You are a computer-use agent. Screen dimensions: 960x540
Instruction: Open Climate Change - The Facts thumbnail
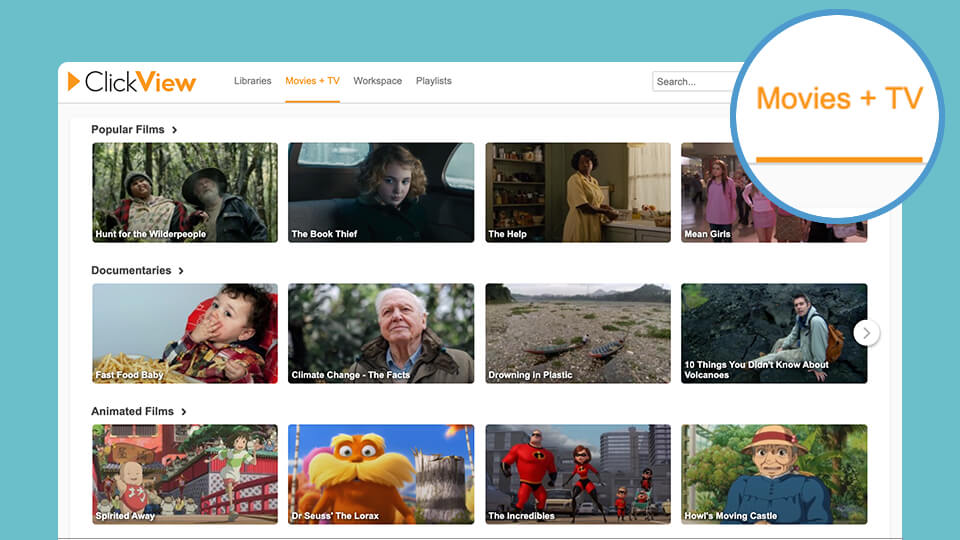click(381, 333)
